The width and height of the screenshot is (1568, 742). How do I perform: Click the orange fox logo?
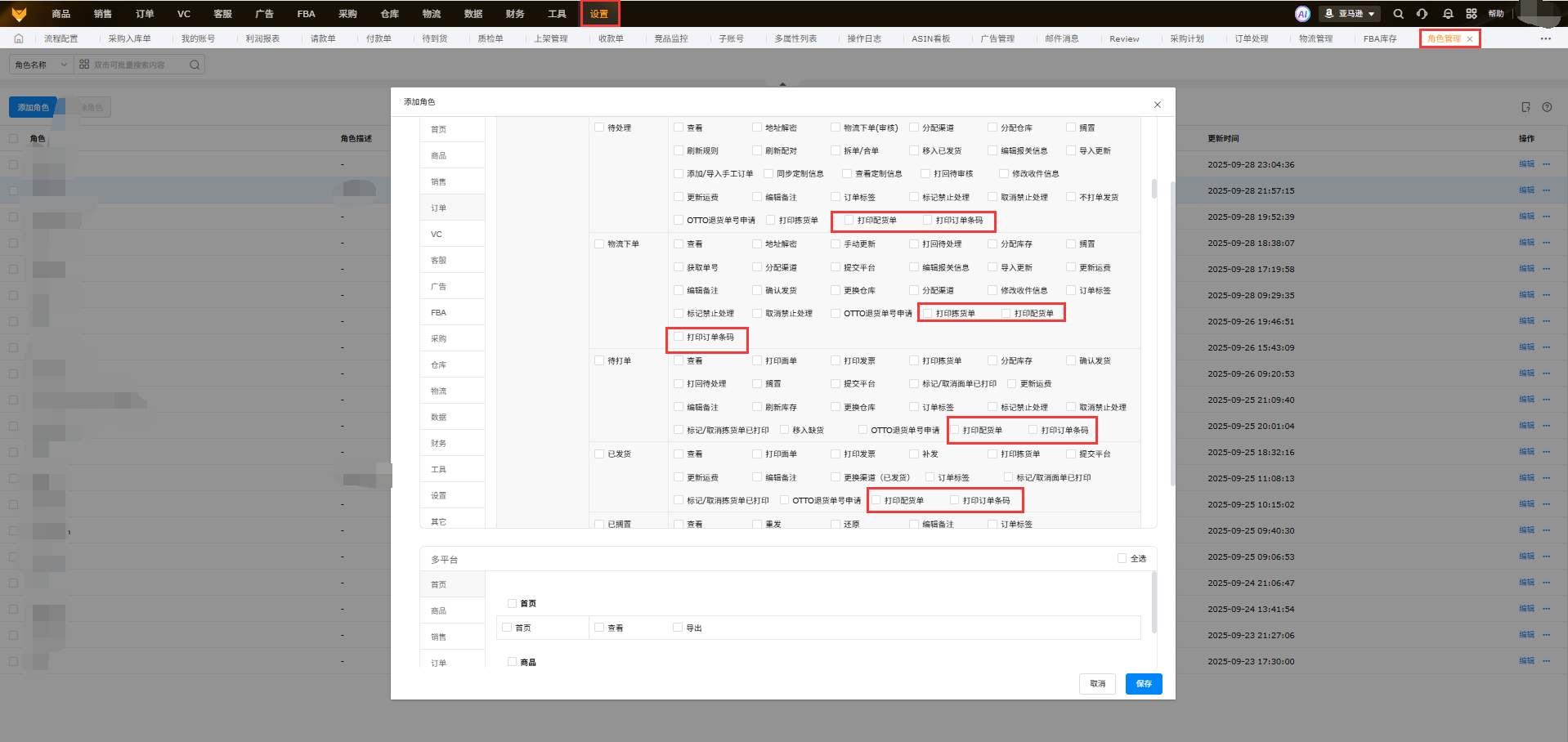point(19,14)
